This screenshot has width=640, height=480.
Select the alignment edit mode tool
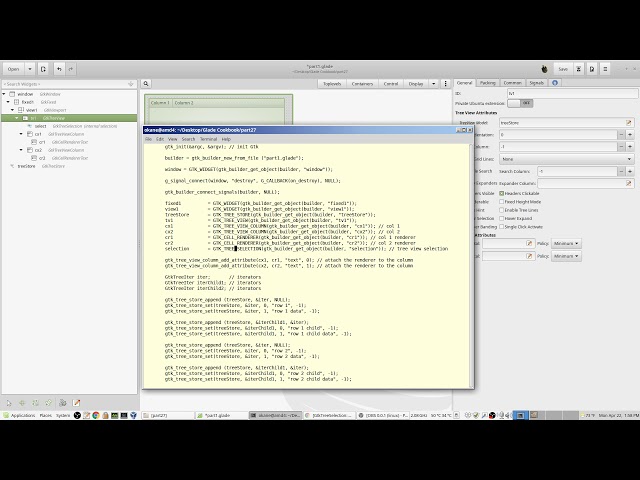pyautogui.click(x=49, y=403)
